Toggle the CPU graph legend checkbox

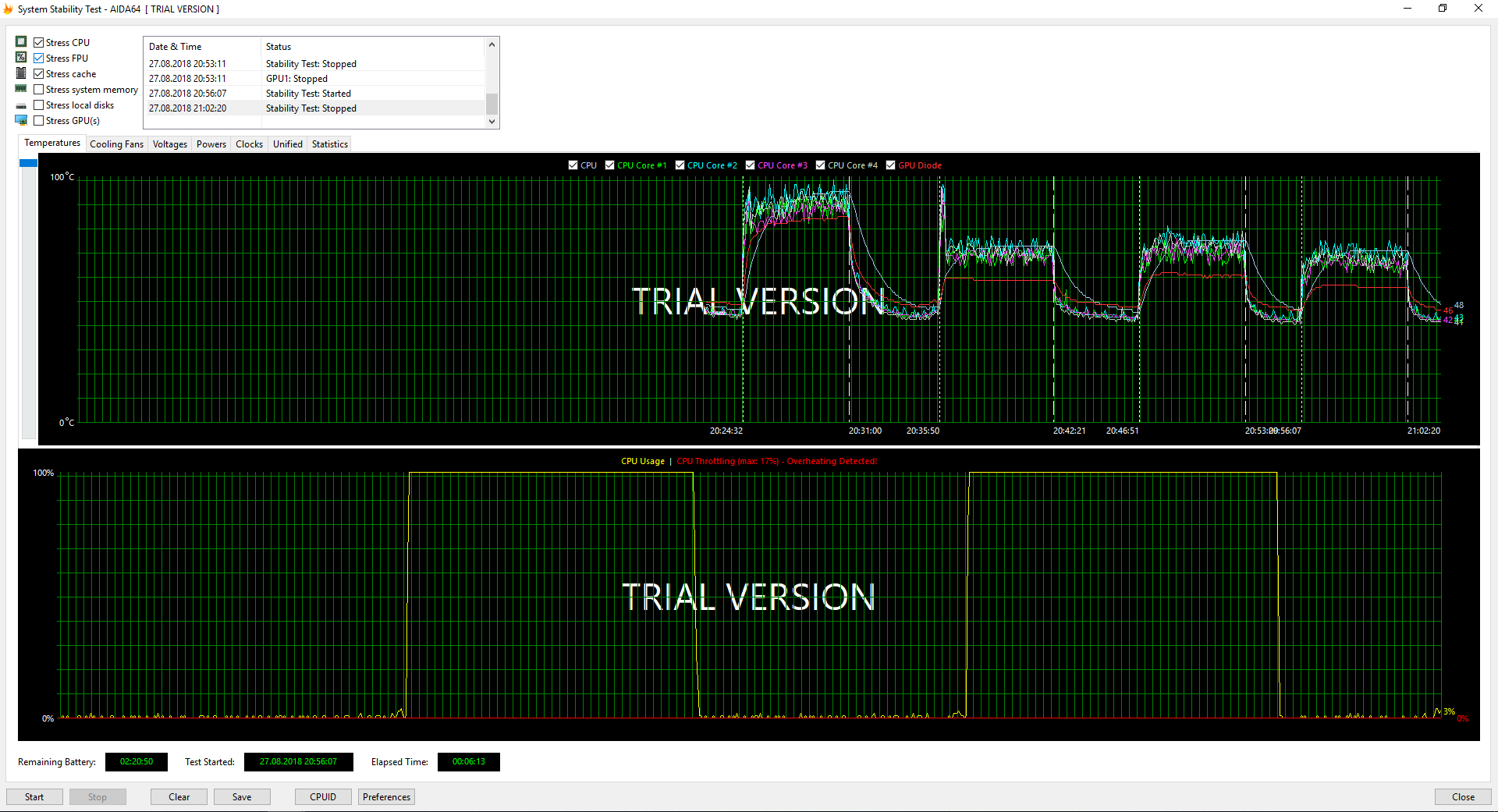(573, 165)
